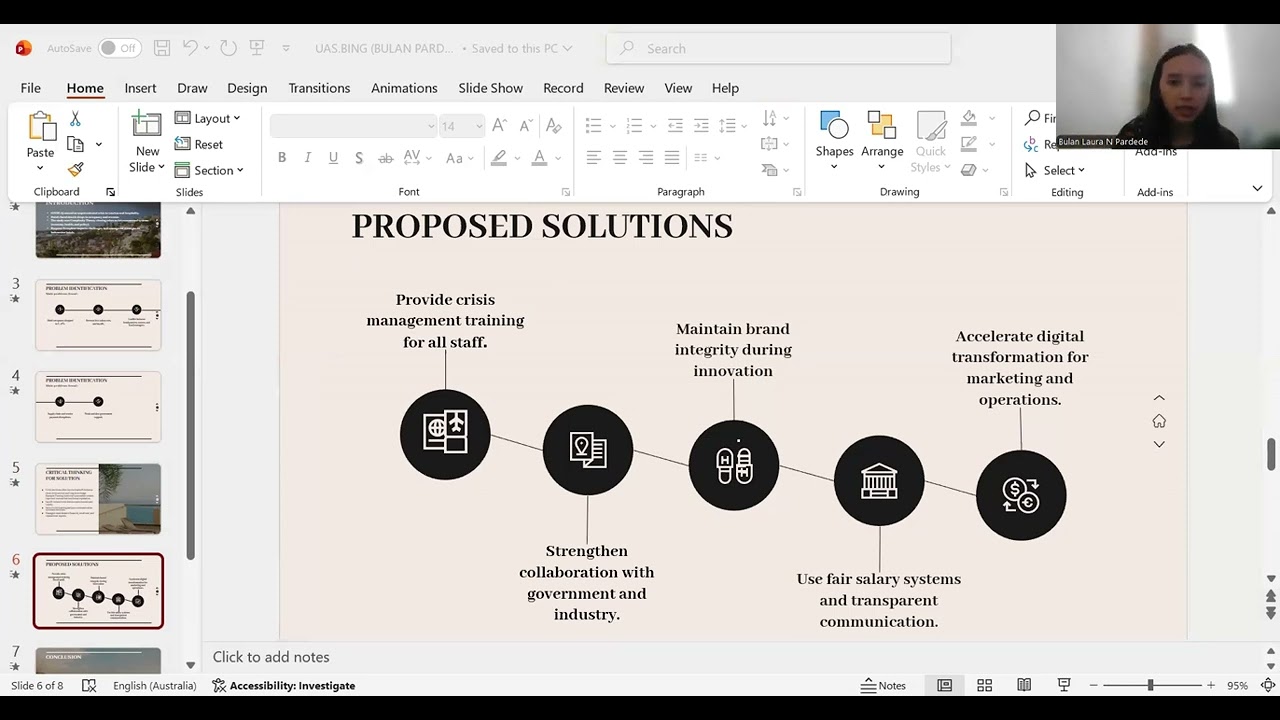The width and height of the screenshot is (1280, 720).
Task: Customize Quick Access Toolbar dropdown
Action: [x=286, y=48]
